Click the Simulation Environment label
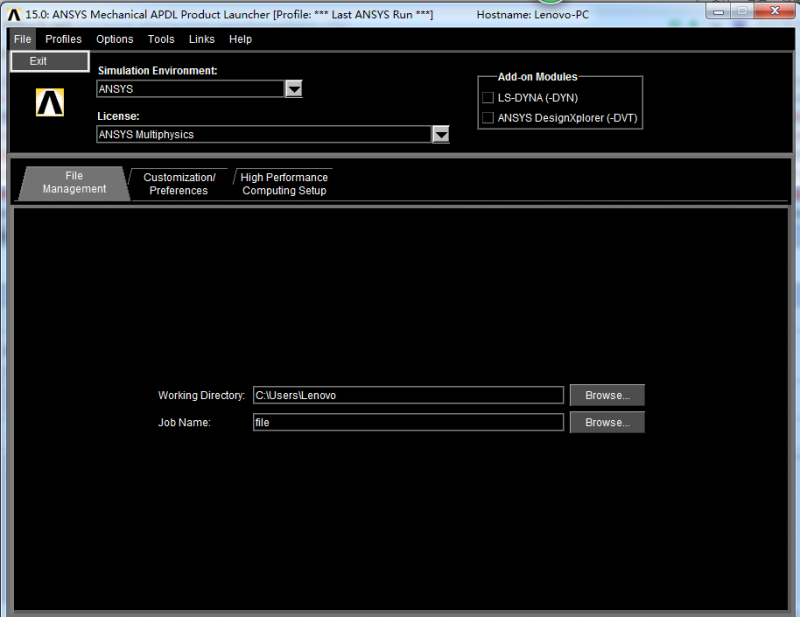The height and width of the screenshot is (617, 800). 158,71
